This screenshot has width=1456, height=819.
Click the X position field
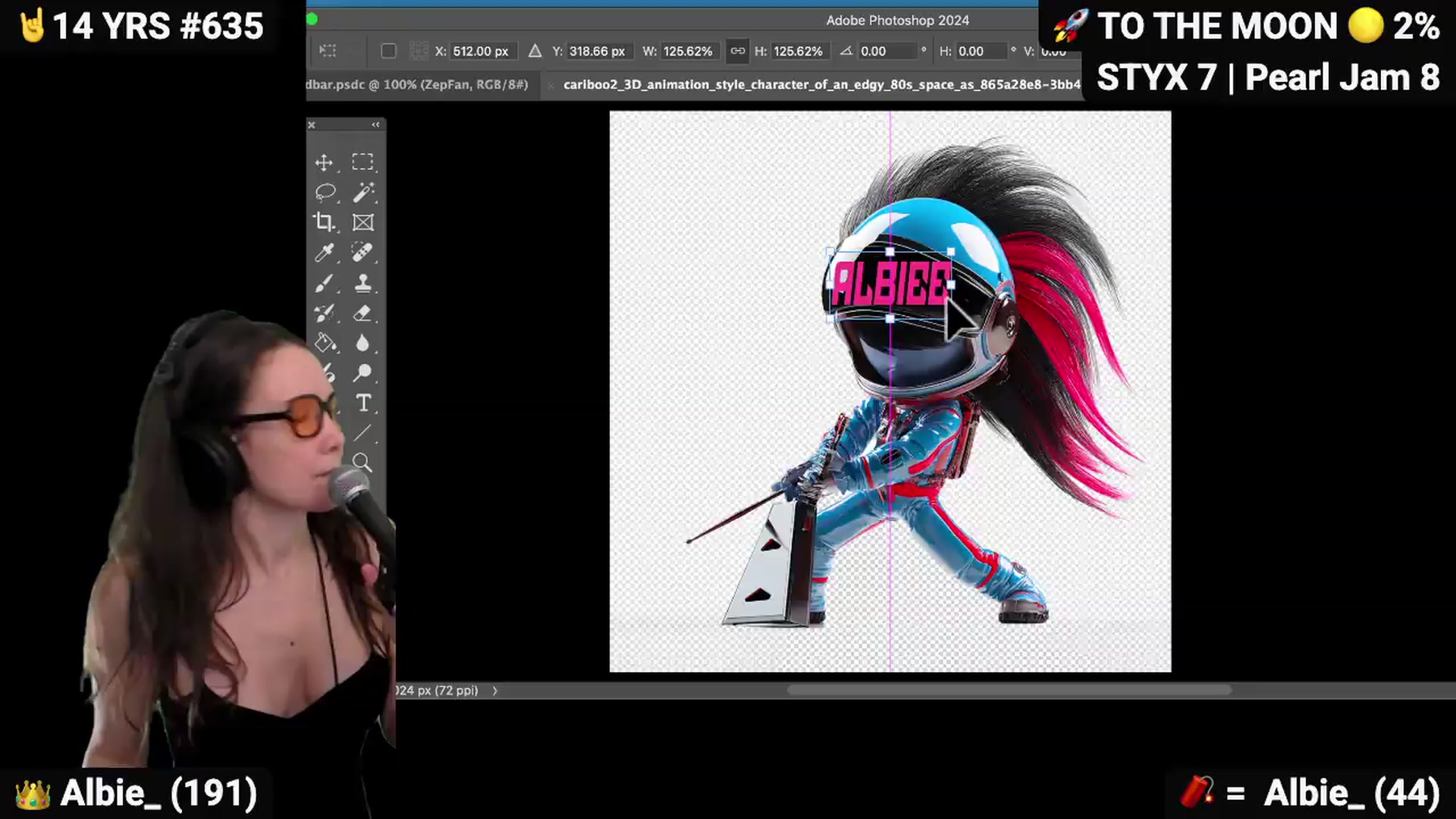click(482, 51)
